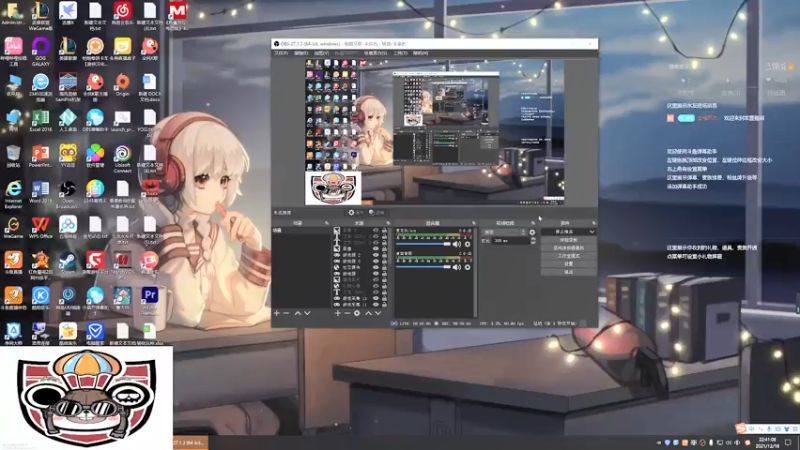
Task: Select the Internet Explorer desktop icon
Action: (13, 194)
